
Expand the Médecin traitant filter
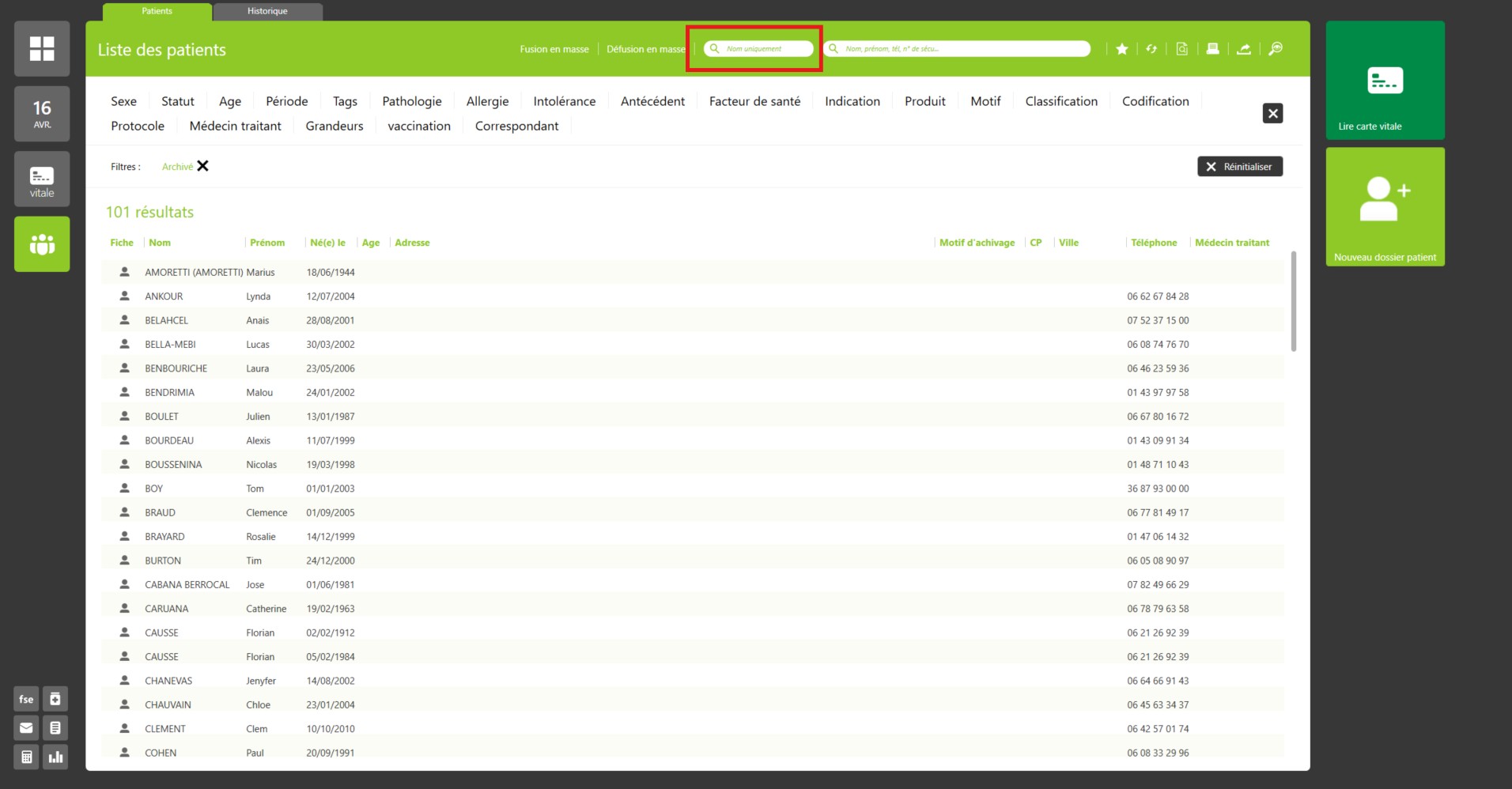point(235,126)
